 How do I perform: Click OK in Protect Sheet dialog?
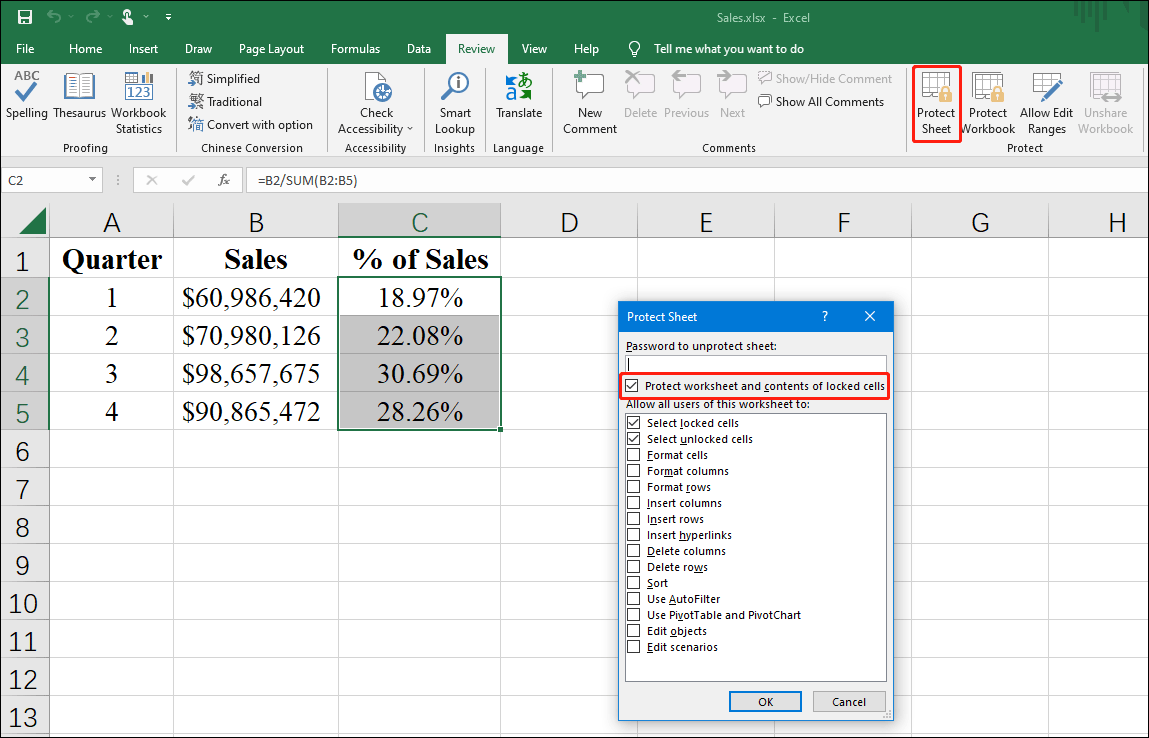tap(765, 701)
